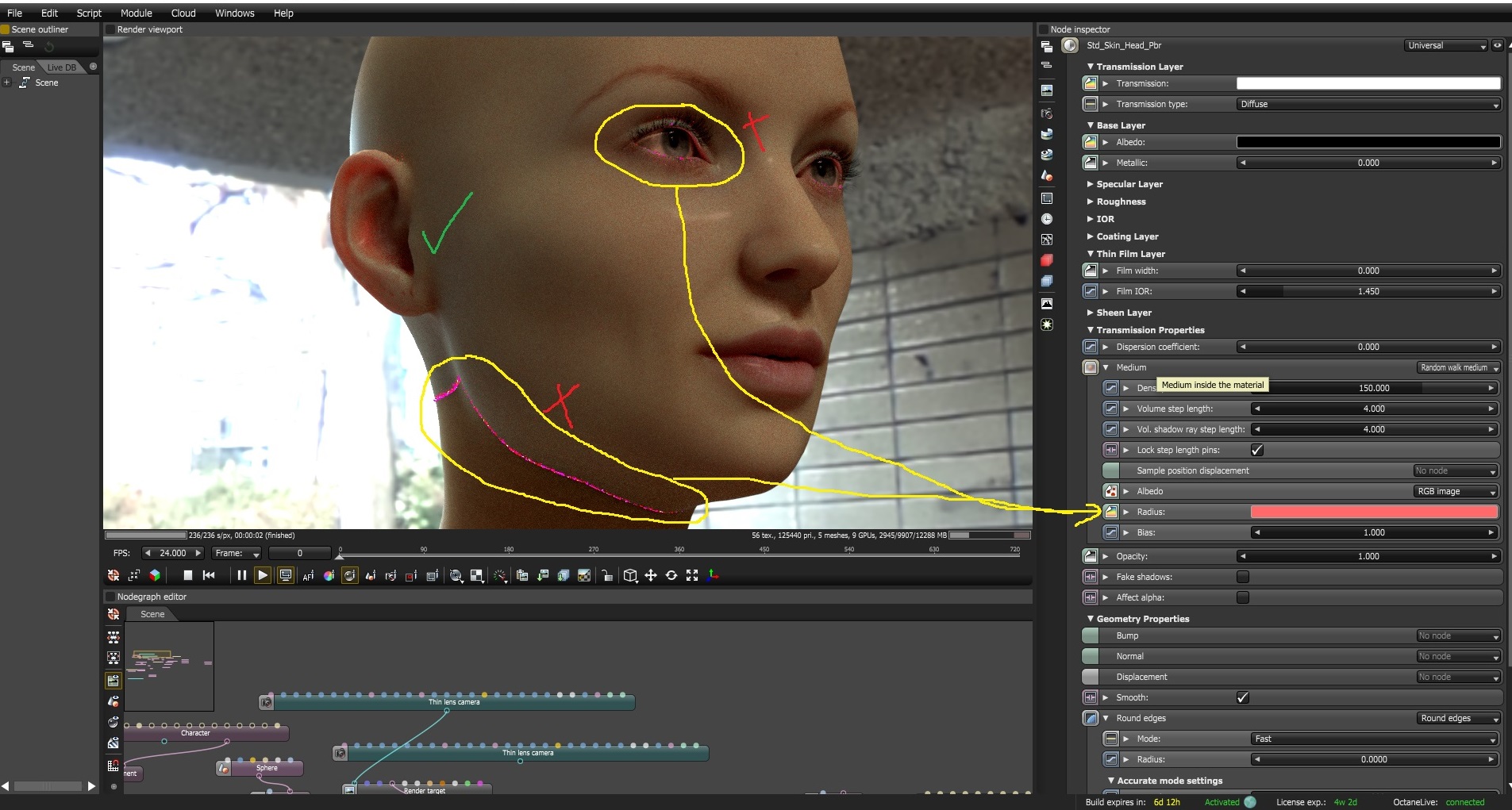This screenshot has width=1512, height=810.
Task: Click the render passes colored cube icon
Action: [155, 575]
